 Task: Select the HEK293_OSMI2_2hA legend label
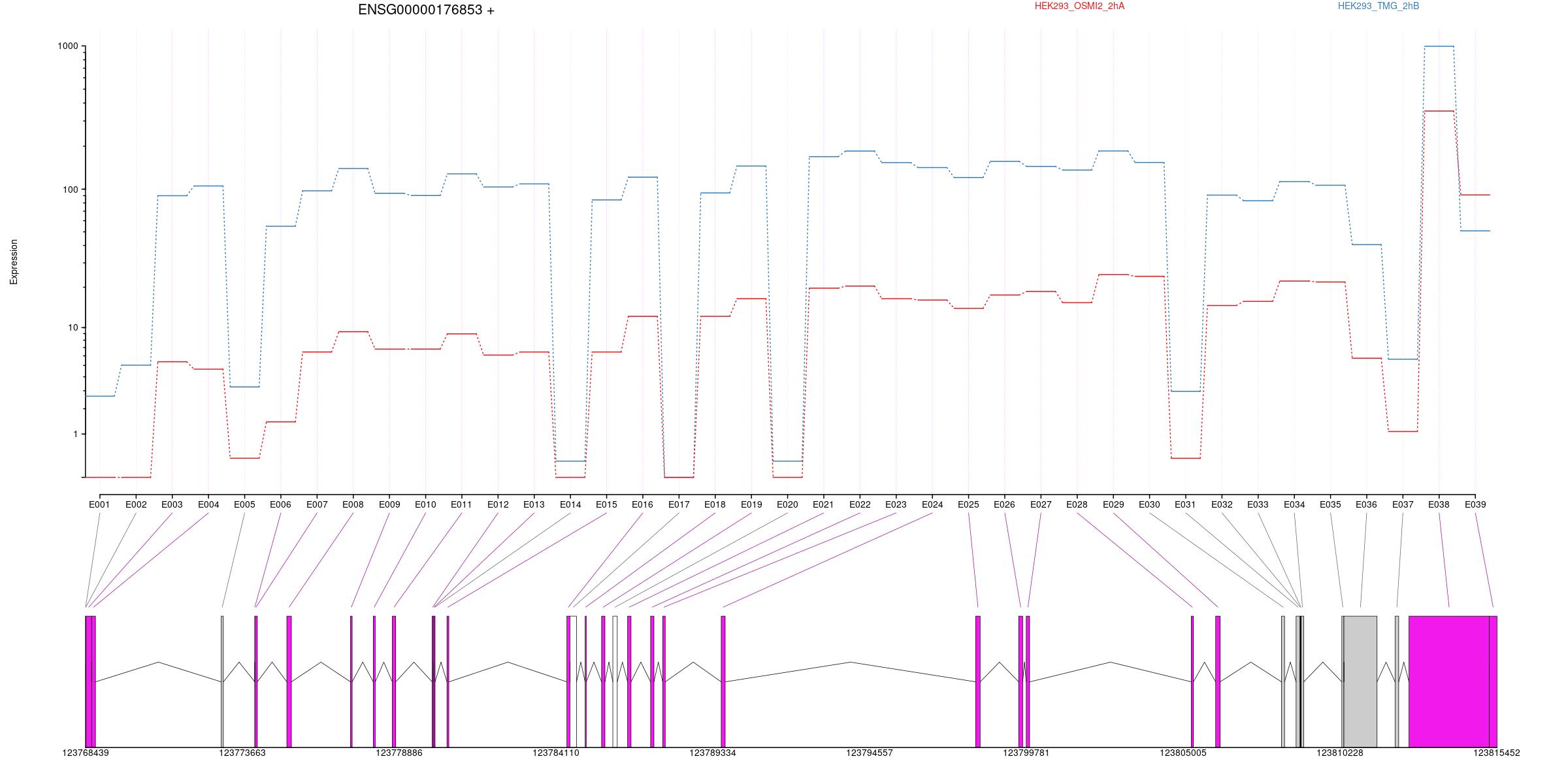point(1079,6)
